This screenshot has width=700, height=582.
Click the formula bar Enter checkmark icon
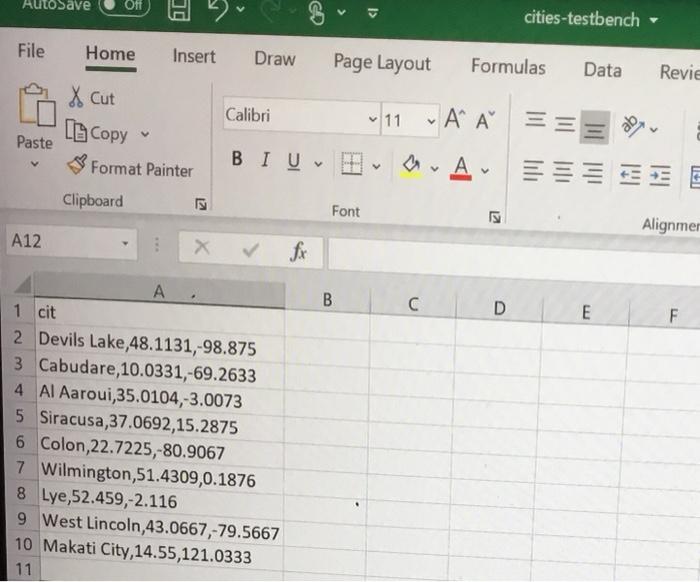click(x=250, y=249)
